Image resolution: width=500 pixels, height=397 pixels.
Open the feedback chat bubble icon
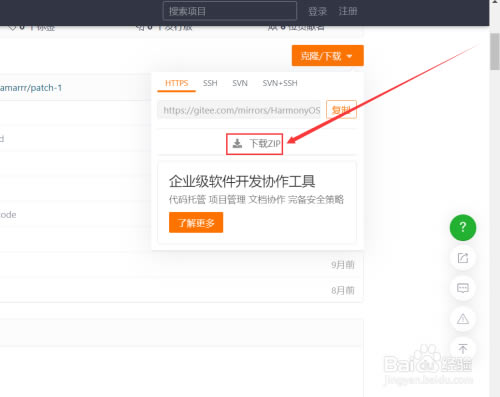(x=463, y=288)
